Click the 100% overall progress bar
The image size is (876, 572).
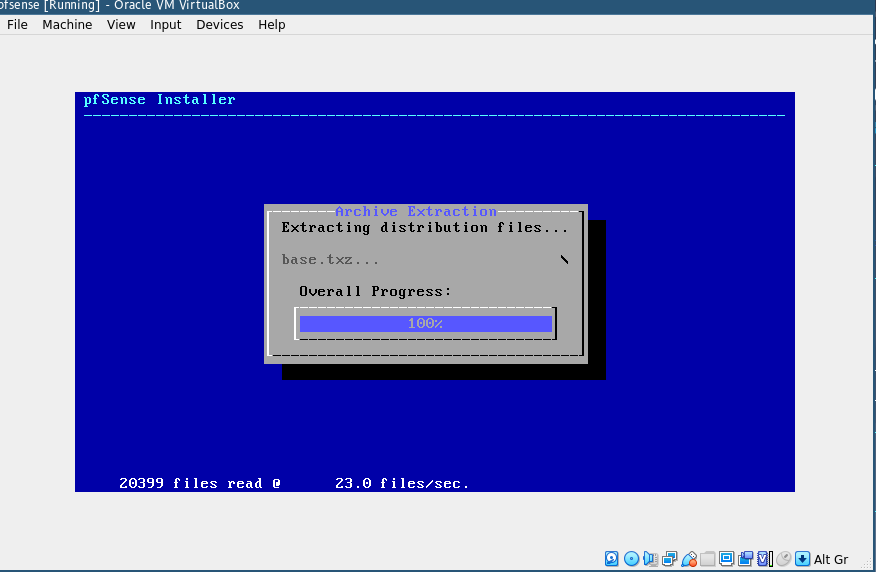click(x=426, y=323)
